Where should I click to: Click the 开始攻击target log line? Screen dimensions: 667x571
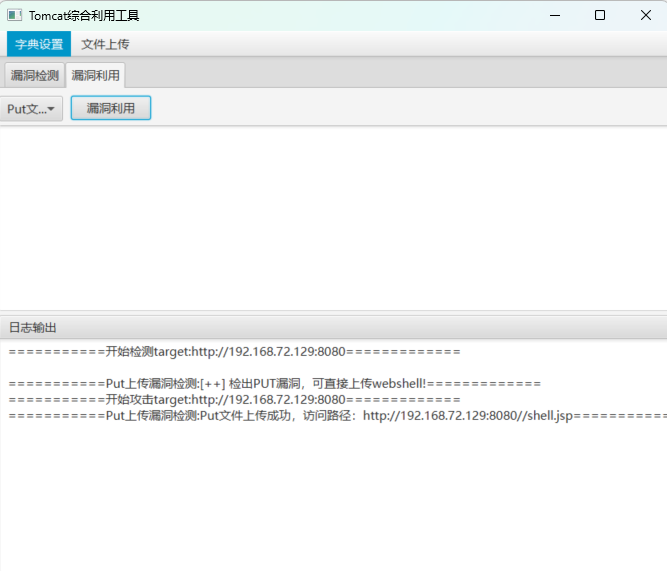(x=234, y=400)
